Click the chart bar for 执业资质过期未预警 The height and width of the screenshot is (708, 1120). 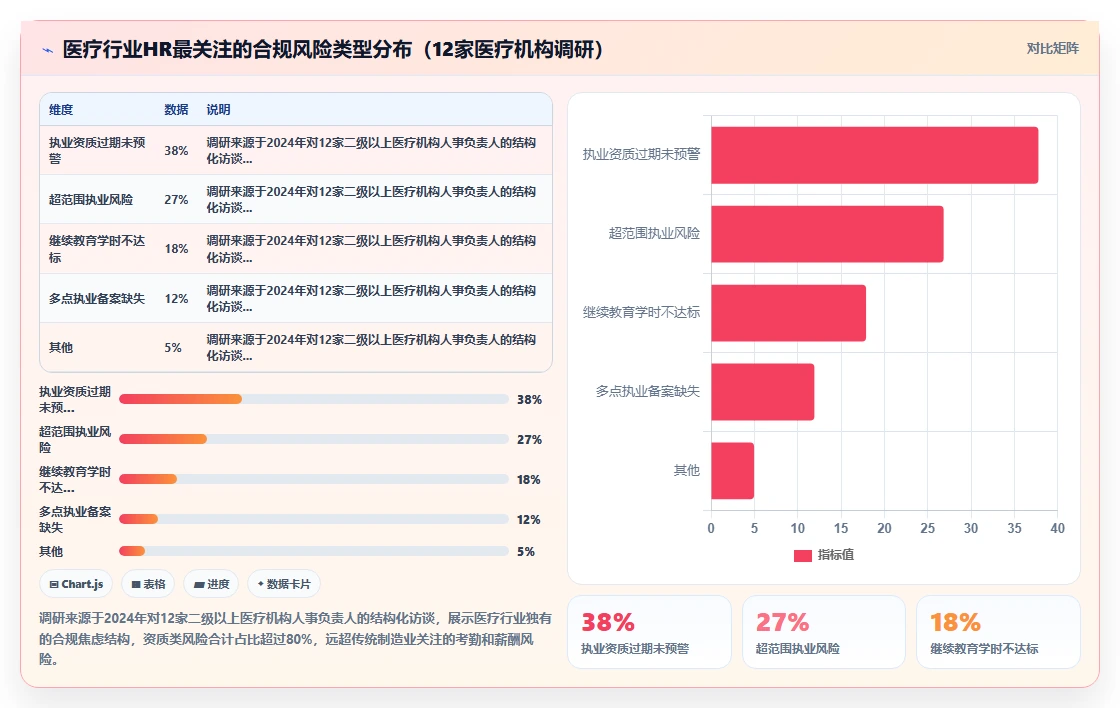pos(874,155)
